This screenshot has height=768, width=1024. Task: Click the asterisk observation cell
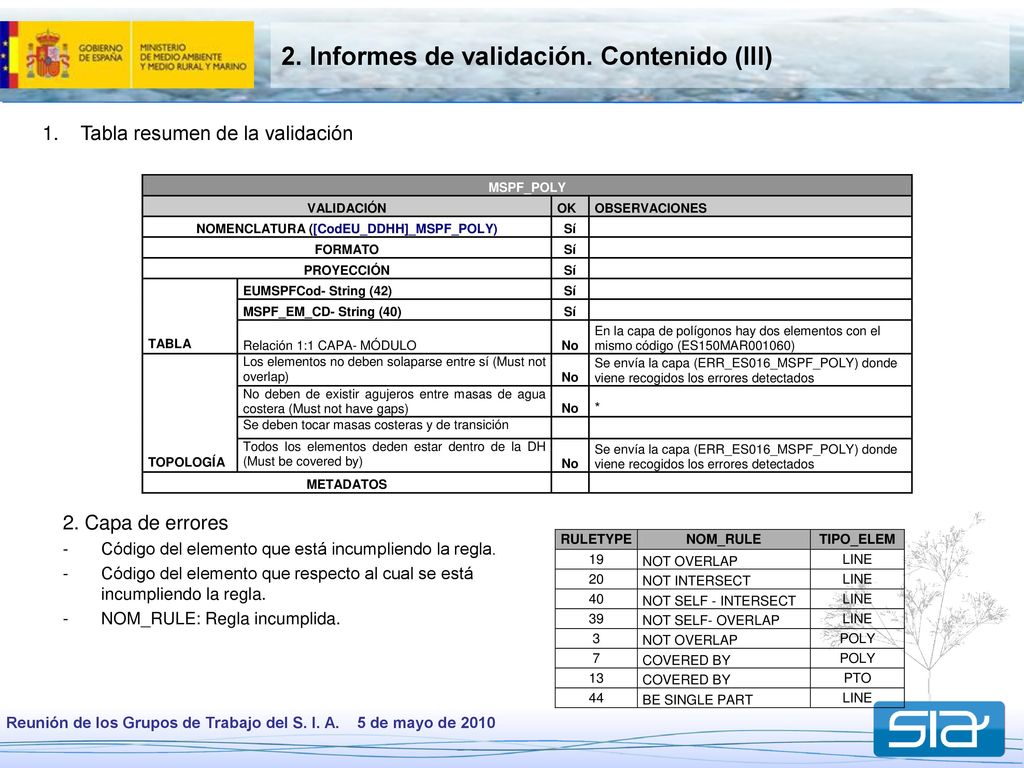(750, 402)
